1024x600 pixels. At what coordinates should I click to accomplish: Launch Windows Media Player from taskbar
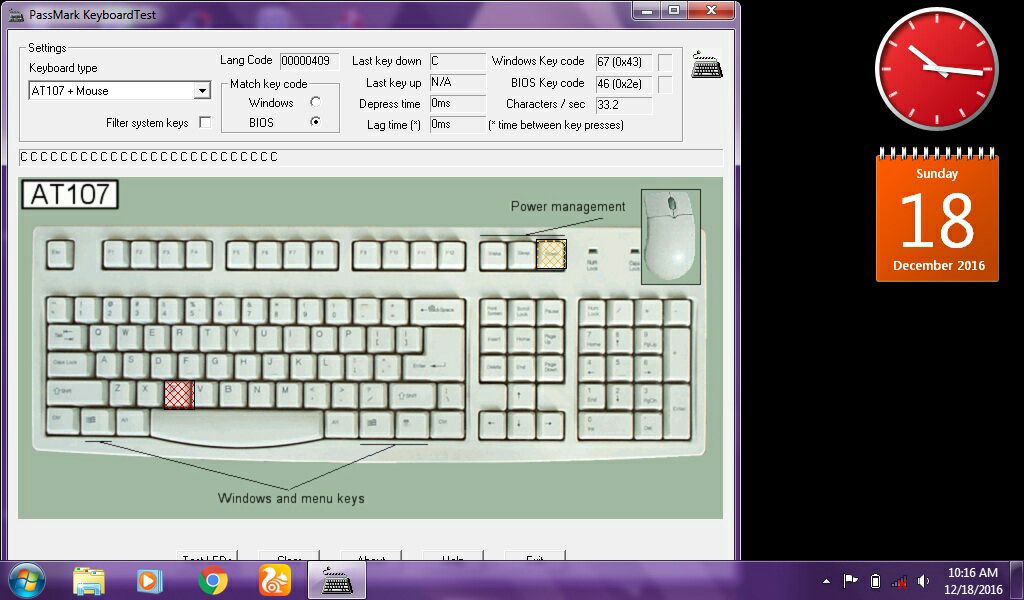150,580
